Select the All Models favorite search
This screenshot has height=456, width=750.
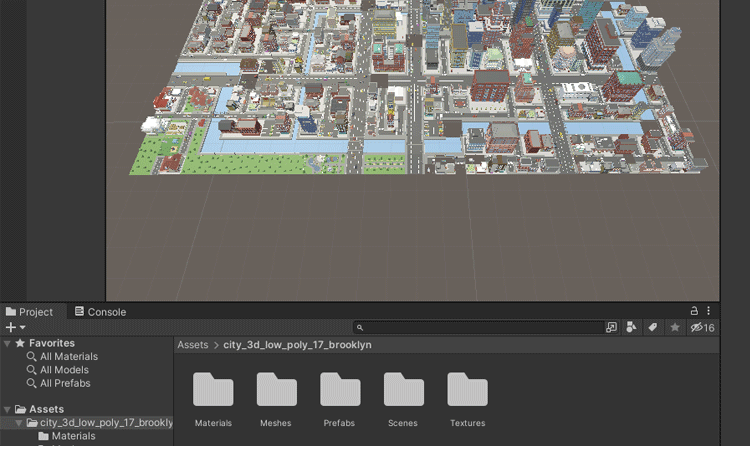(x=64, y=370)
